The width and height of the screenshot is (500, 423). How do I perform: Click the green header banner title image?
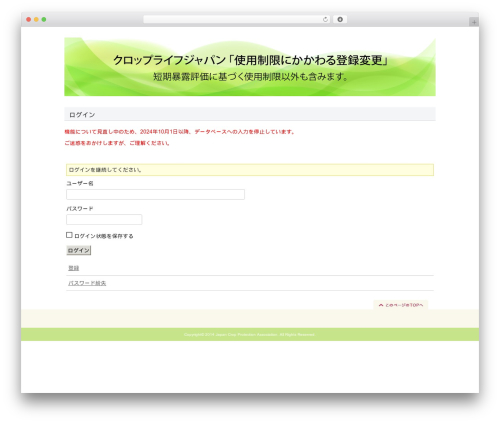point(250,67)
